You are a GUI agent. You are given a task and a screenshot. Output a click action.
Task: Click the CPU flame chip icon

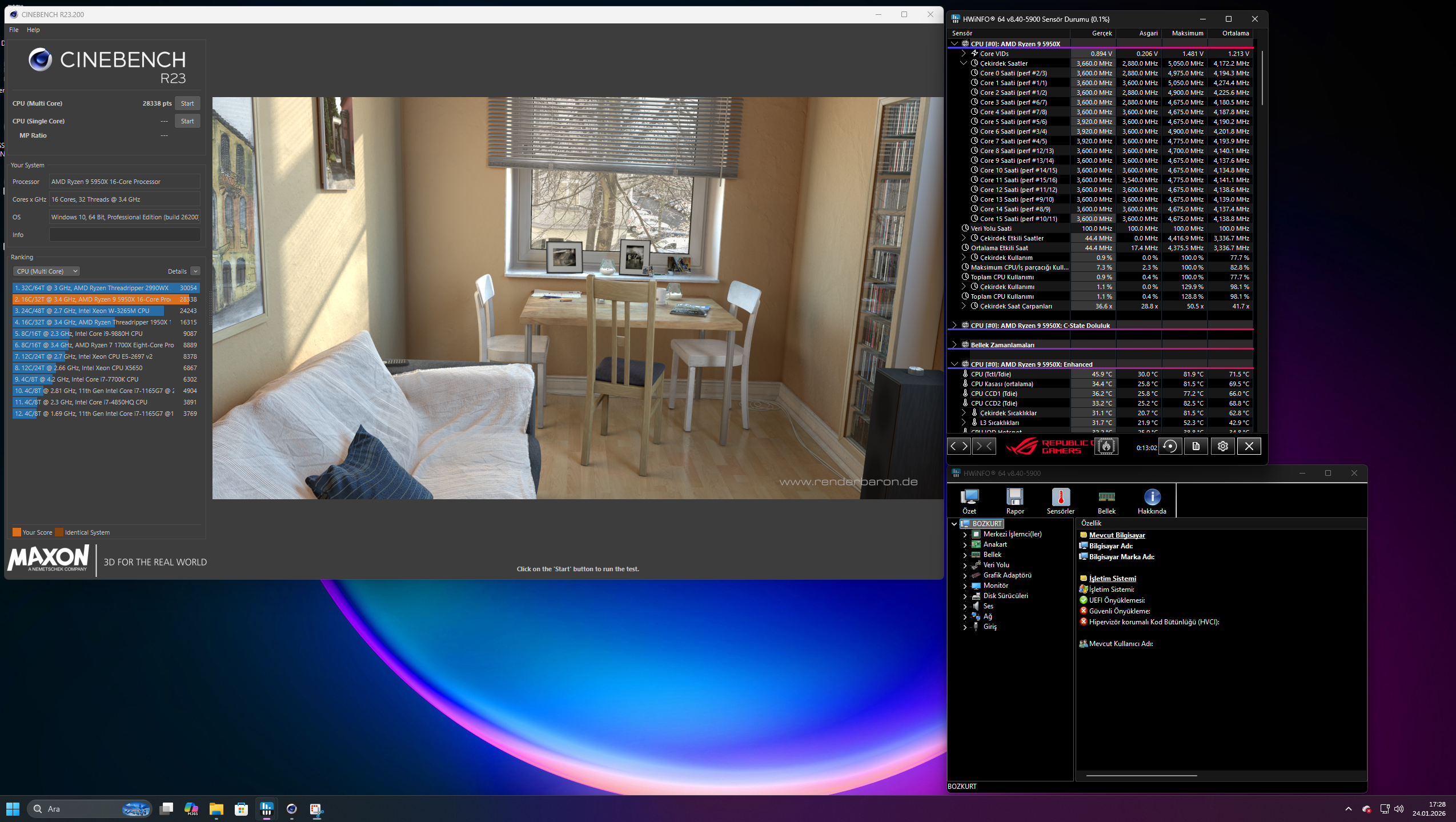[1106, 446]
